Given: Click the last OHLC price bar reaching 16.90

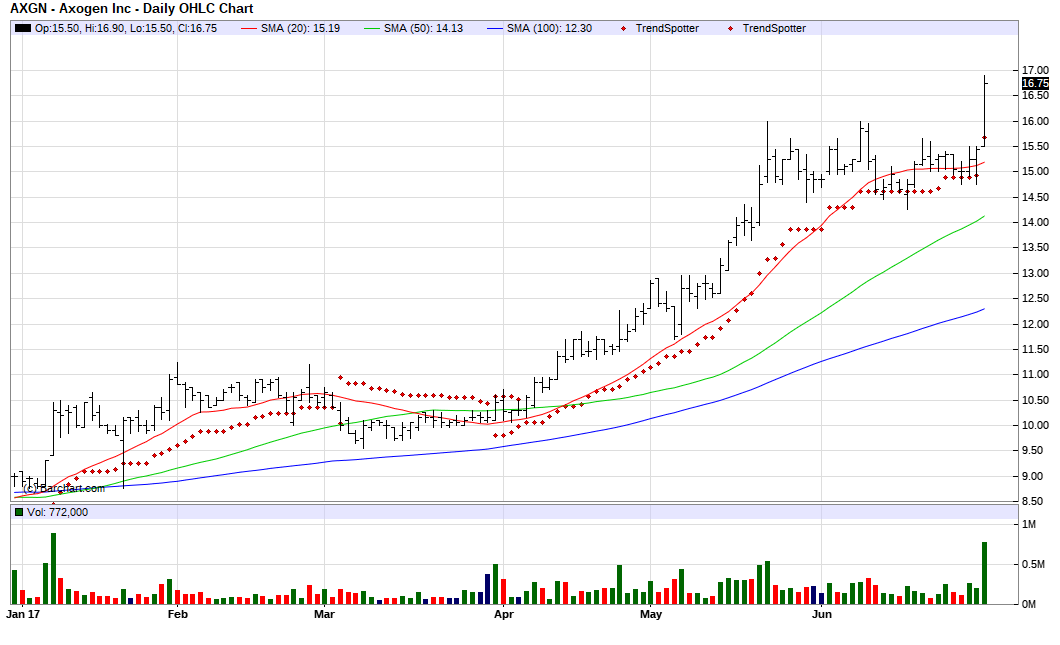Looking at the screenshot, I should tap(984, 111).
